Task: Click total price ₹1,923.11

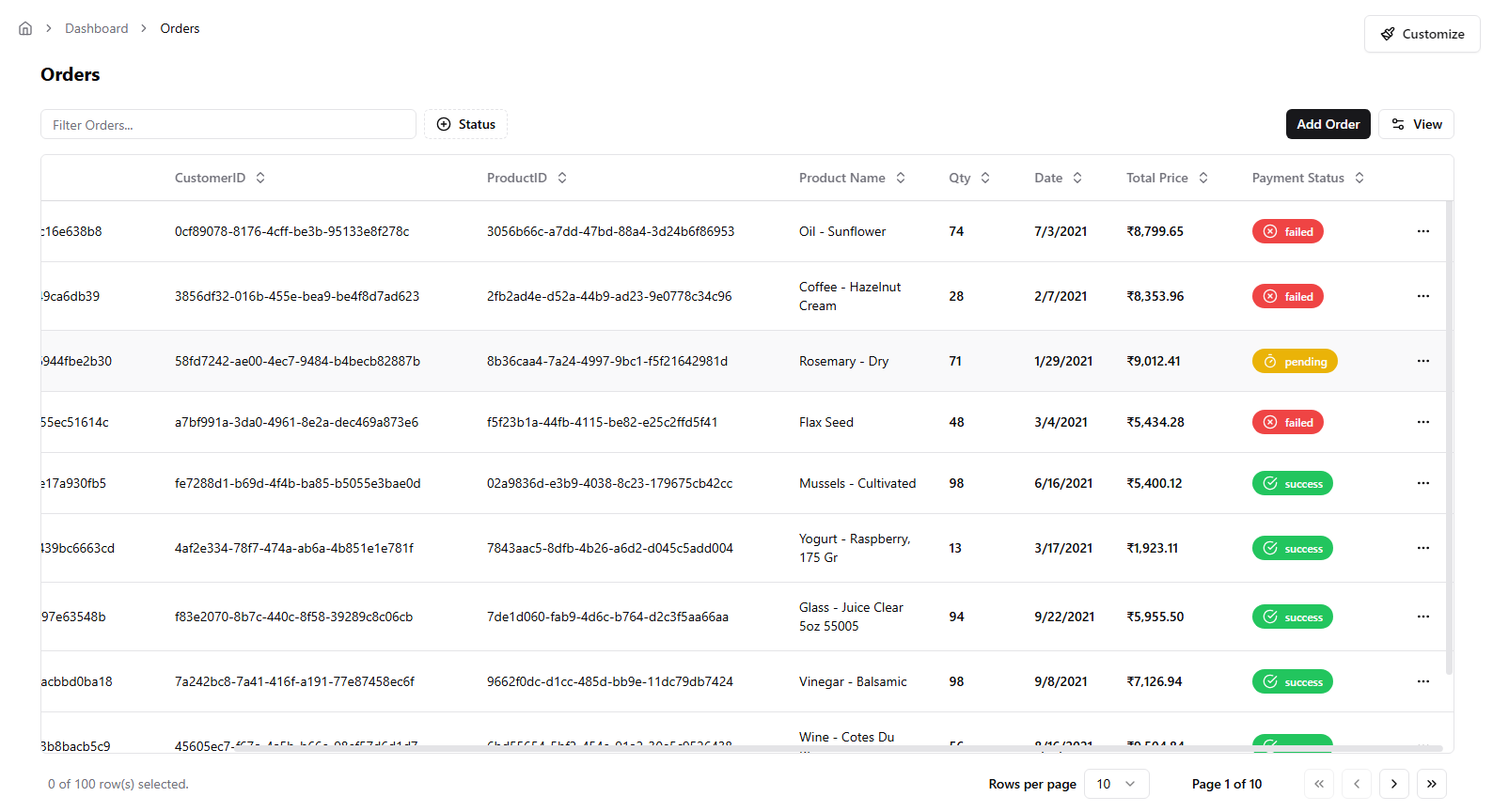Action: 1152,548
